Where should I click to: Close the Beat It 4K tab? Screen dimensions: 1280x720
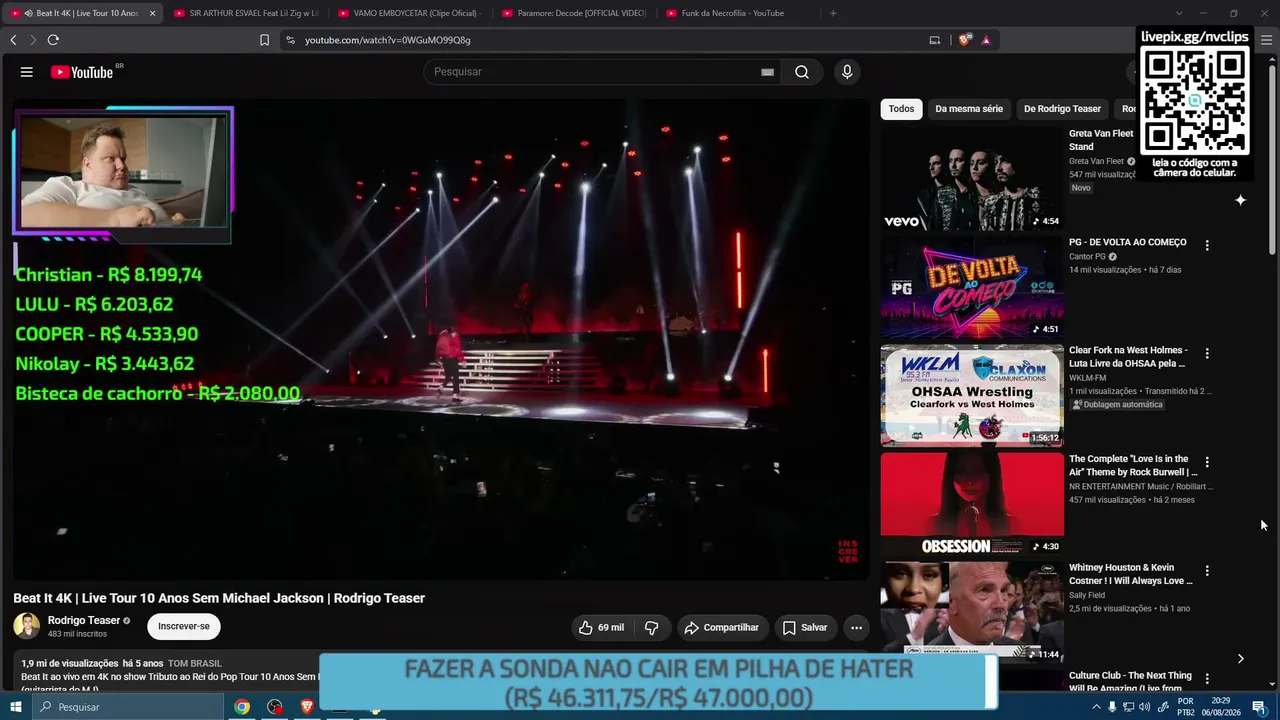coord(153,13)
